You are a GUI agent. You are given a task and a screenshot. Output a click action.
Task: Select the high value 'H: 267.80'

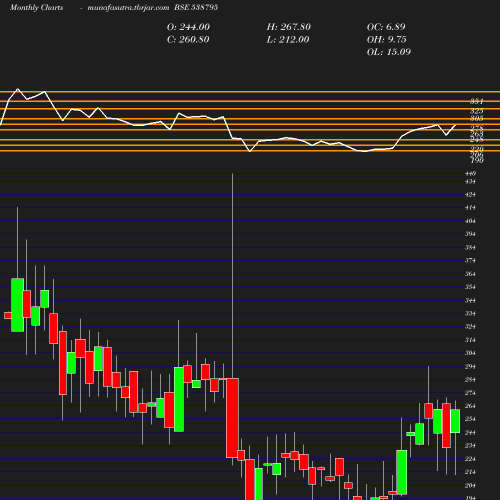click(289, 27)
